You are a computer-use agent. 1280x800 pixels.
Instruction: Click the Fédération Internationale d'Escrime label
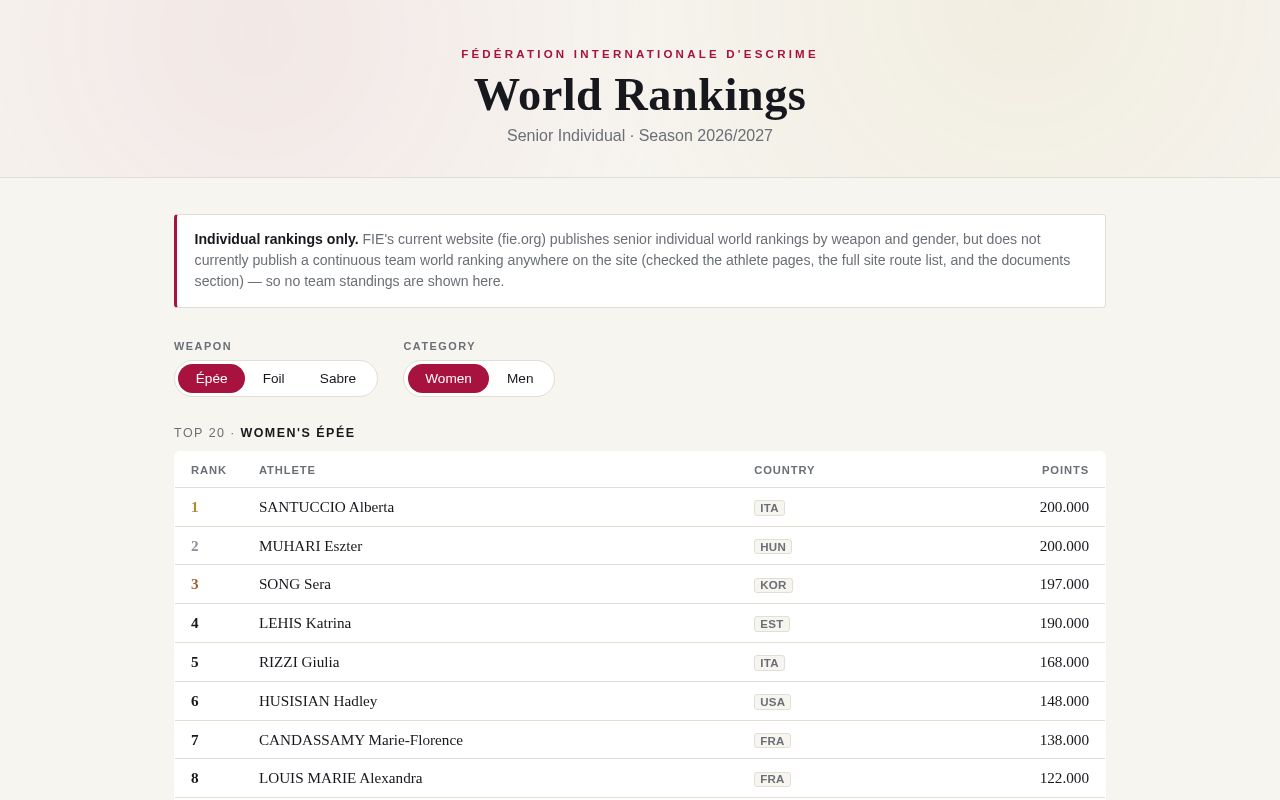640,54
